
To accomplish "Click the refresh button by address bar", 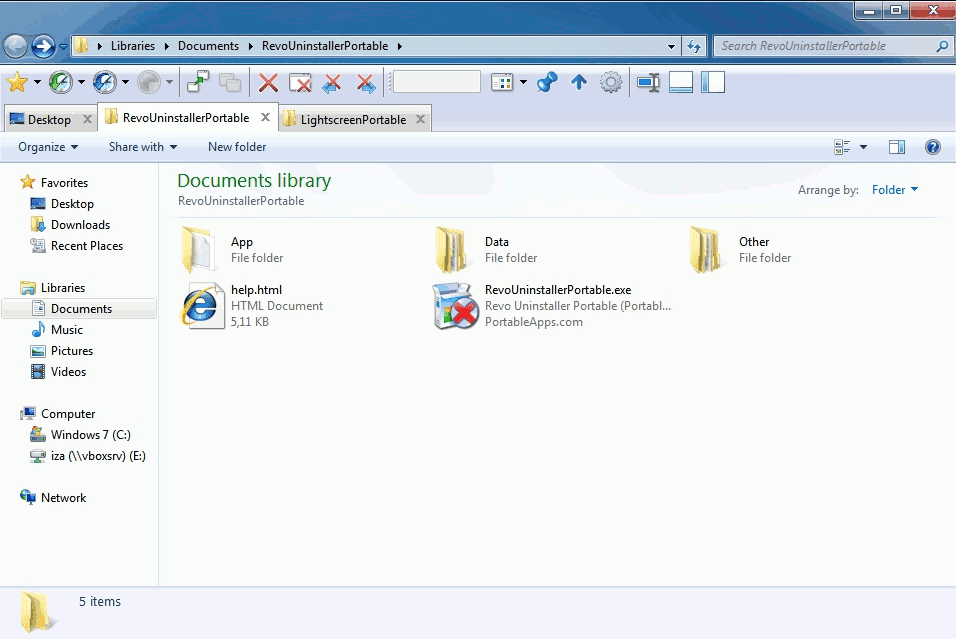I will [x=694, y=46].
